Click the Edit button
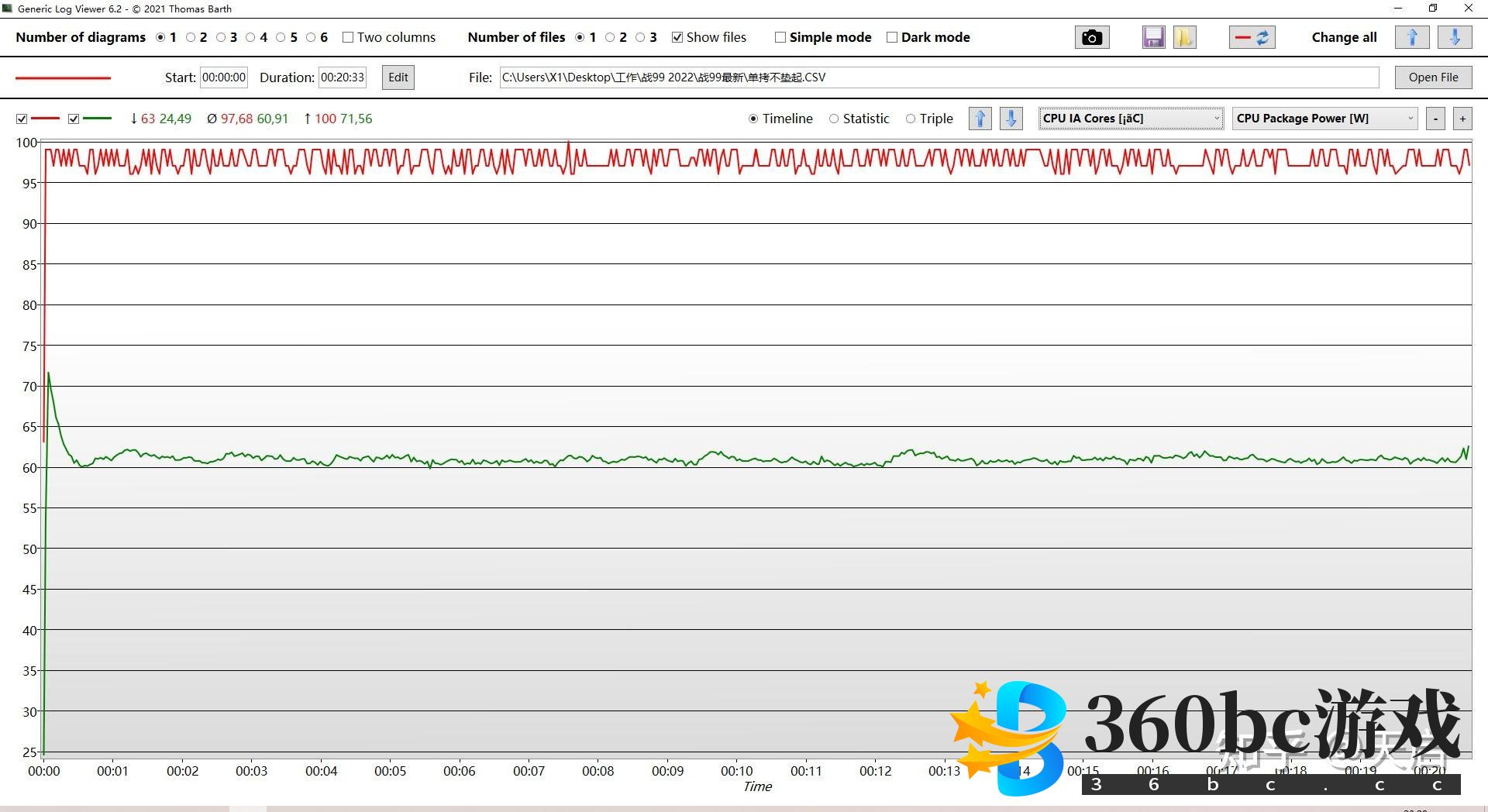This screenshot has width=1488, height=812. (x=398, y=77)
